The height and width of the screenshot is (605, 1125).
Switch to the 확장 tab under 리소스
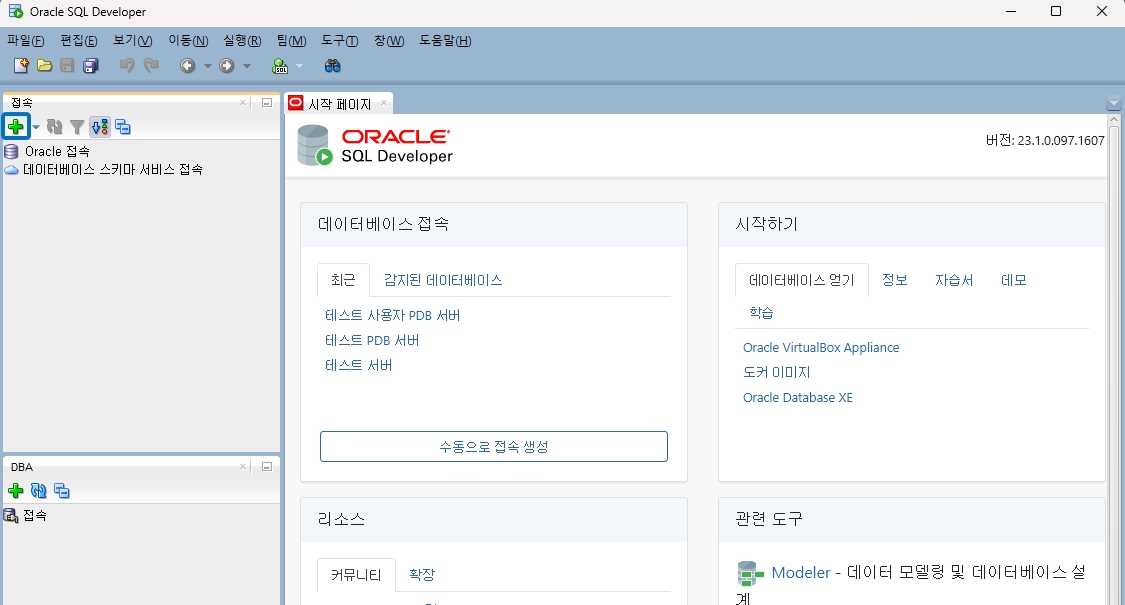(x=422, y=575)
